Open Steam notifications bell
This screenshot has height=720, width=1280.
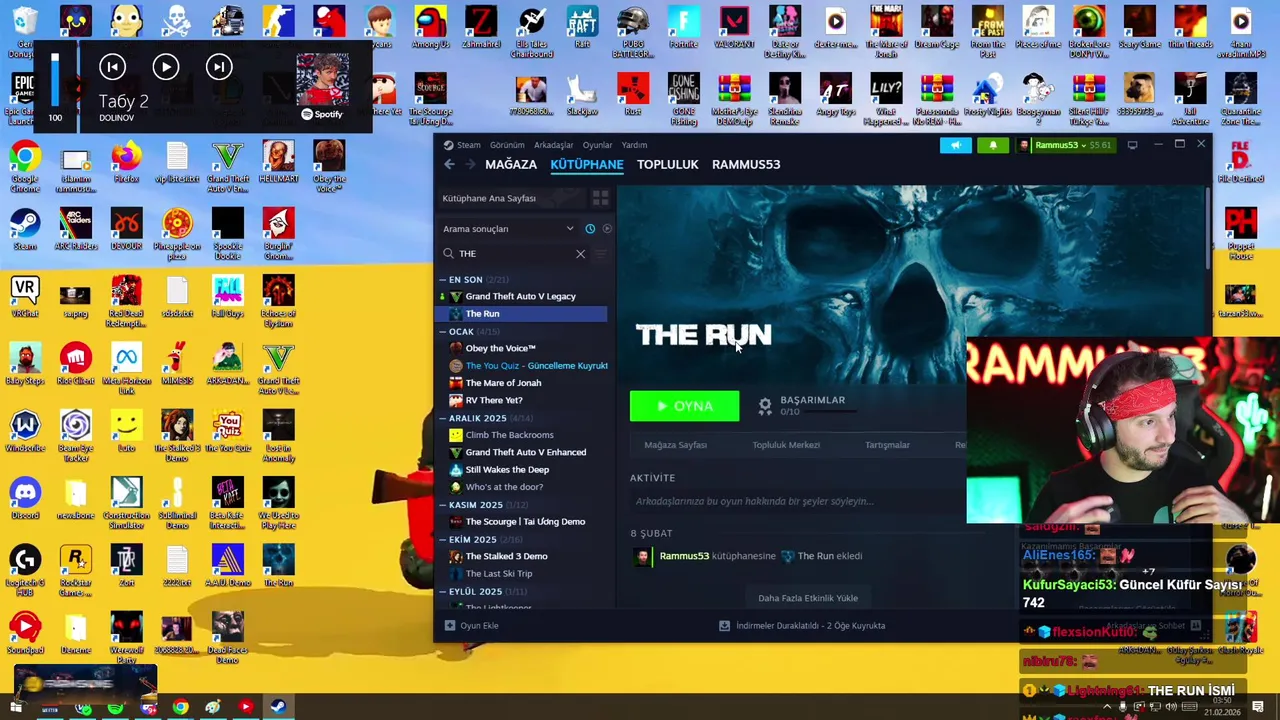pos(993,145)
